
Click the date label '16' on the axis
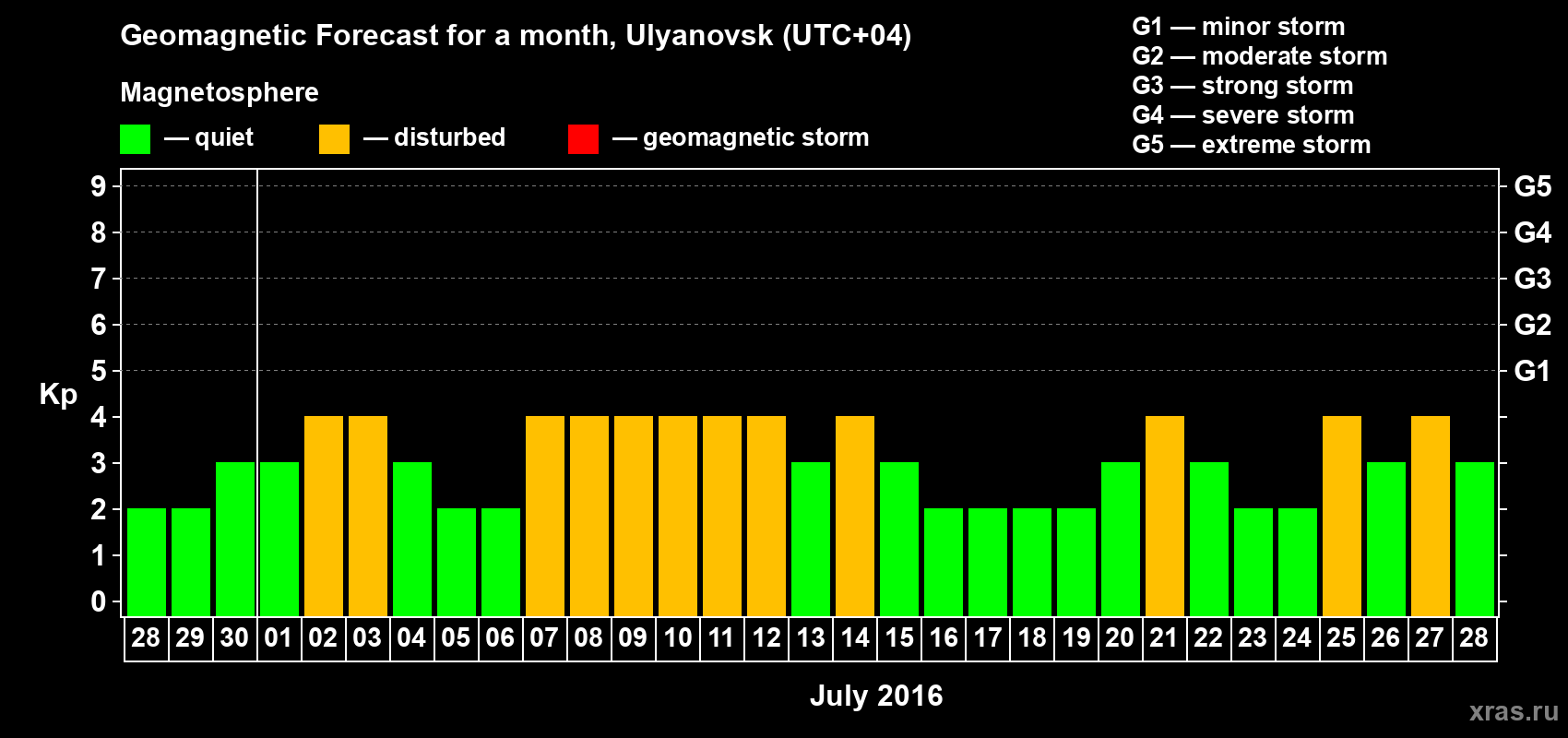pyautogui.click(x=944, y=638)
